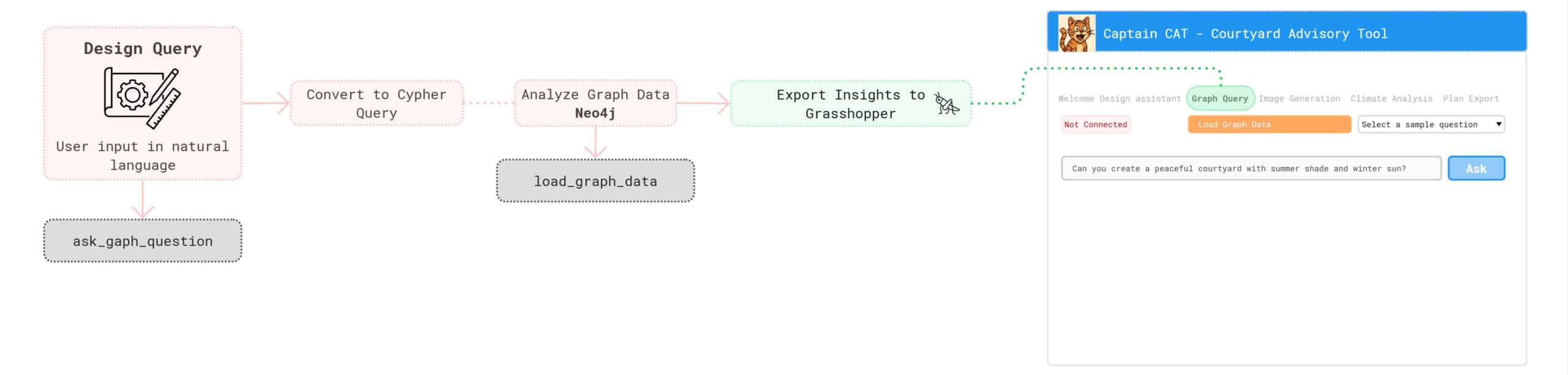Open the Plan Export tab

(x=1471, y=98)
